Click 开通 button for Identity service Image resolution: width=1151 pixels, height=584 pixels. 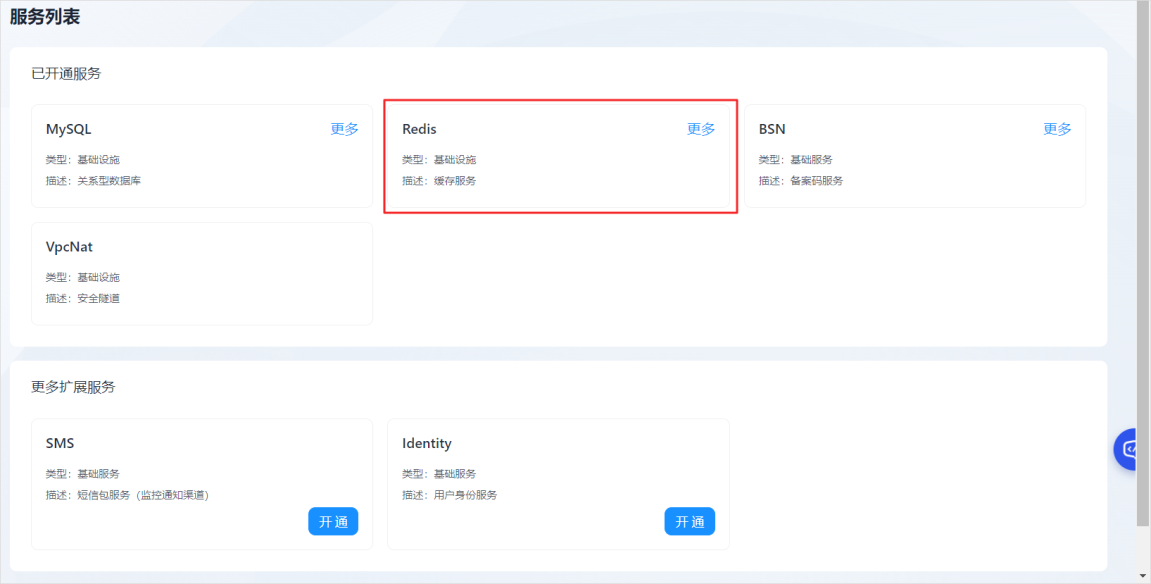click(690, 522)
